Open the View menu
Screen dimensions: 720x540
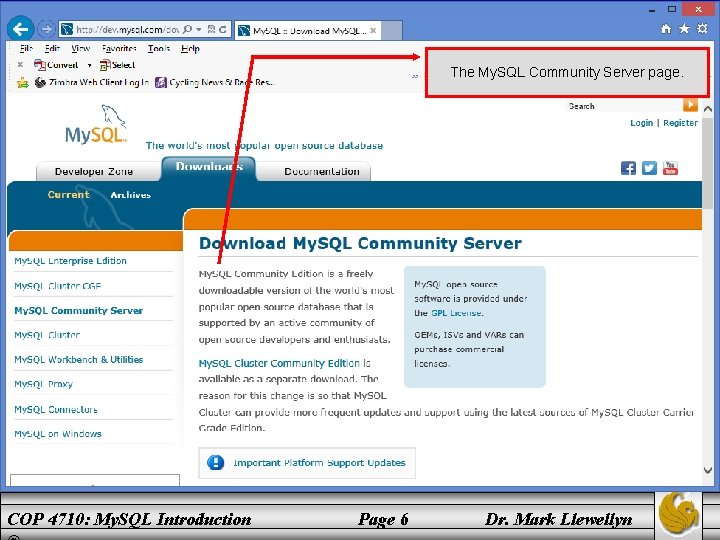click(x=80, y=48)
